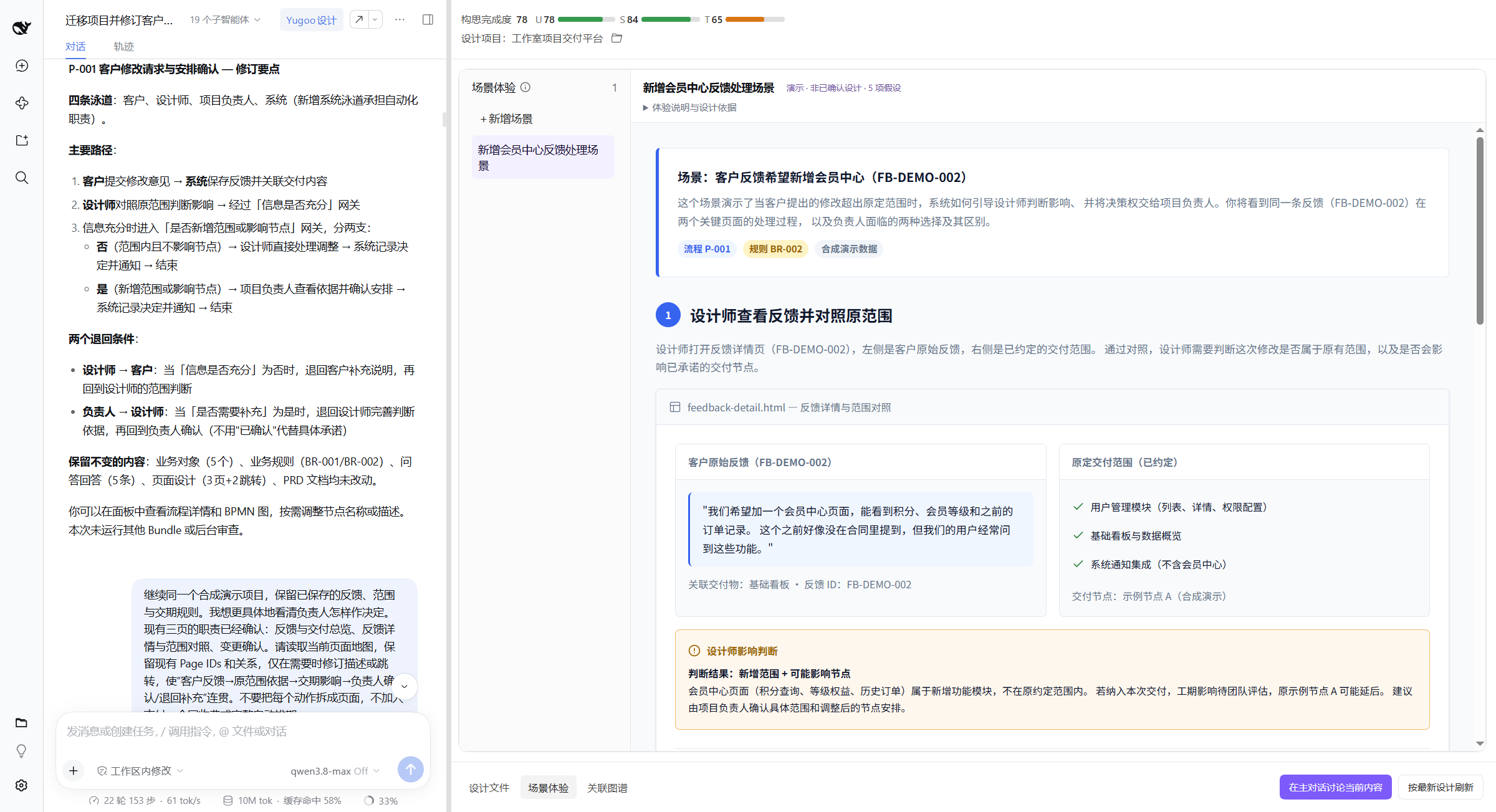The height and width of the screenshot is (812, 1496).
Task: Open search with the magnifier sidebar icon
Action: coord(22,178)
